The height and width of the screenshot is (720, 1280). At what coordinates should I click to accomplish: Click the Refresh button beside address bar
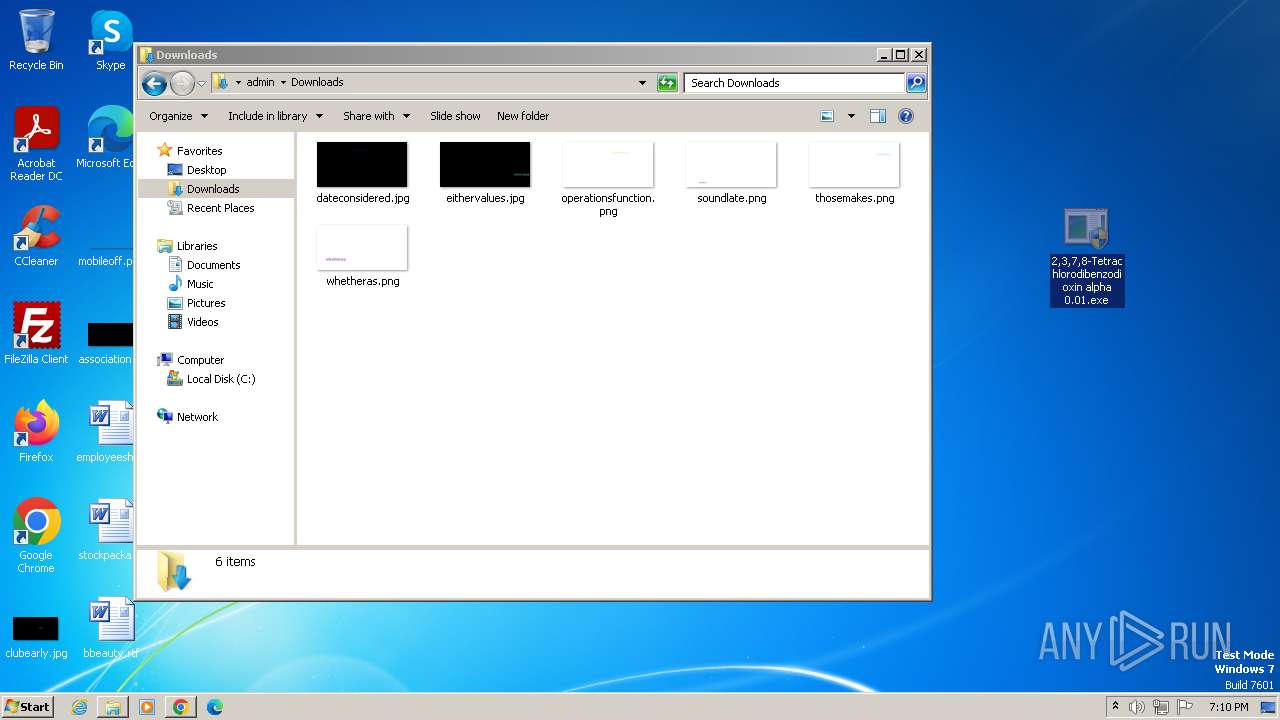(x=667, y=83)
